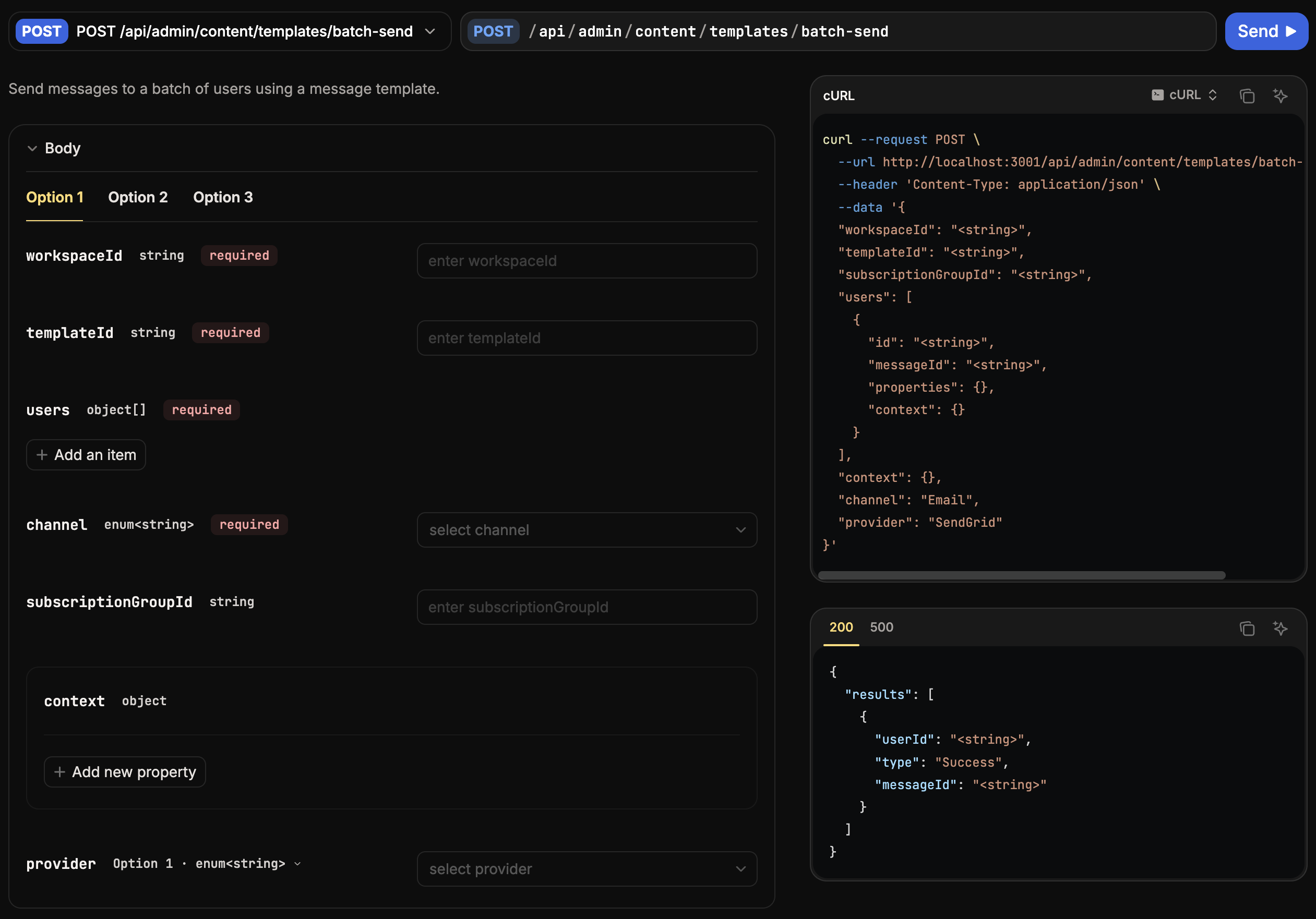Open the endpoint selector dropdown
This screenshot has height=919, width=1316.
[x=430, y=31]
